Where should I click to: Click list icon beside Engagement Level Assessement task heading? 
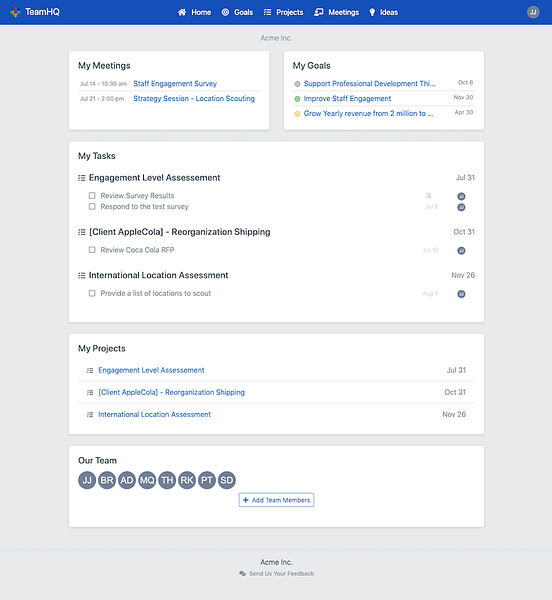[x=81, y=178]
